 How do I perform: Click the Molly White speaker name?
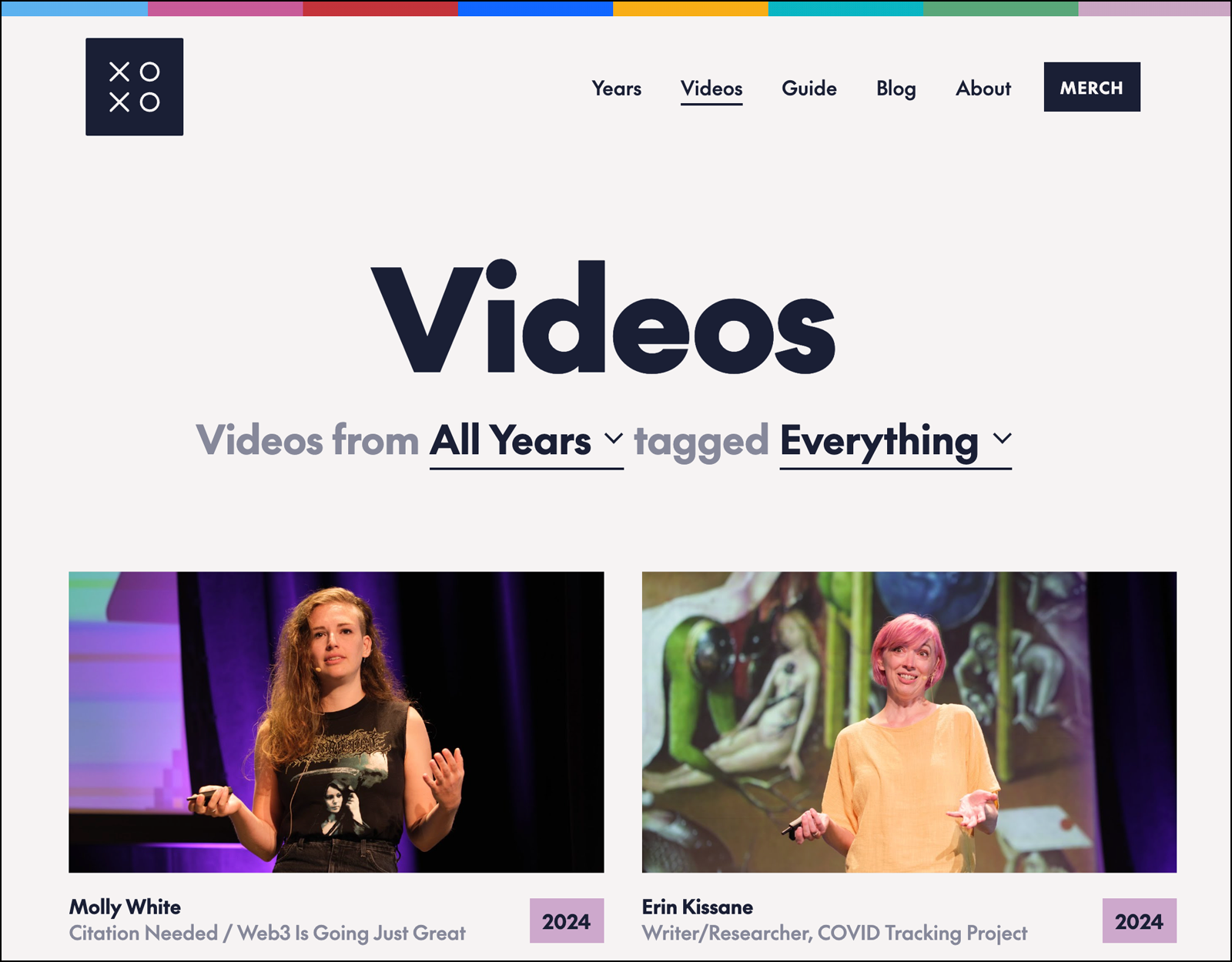coord(125,907)
